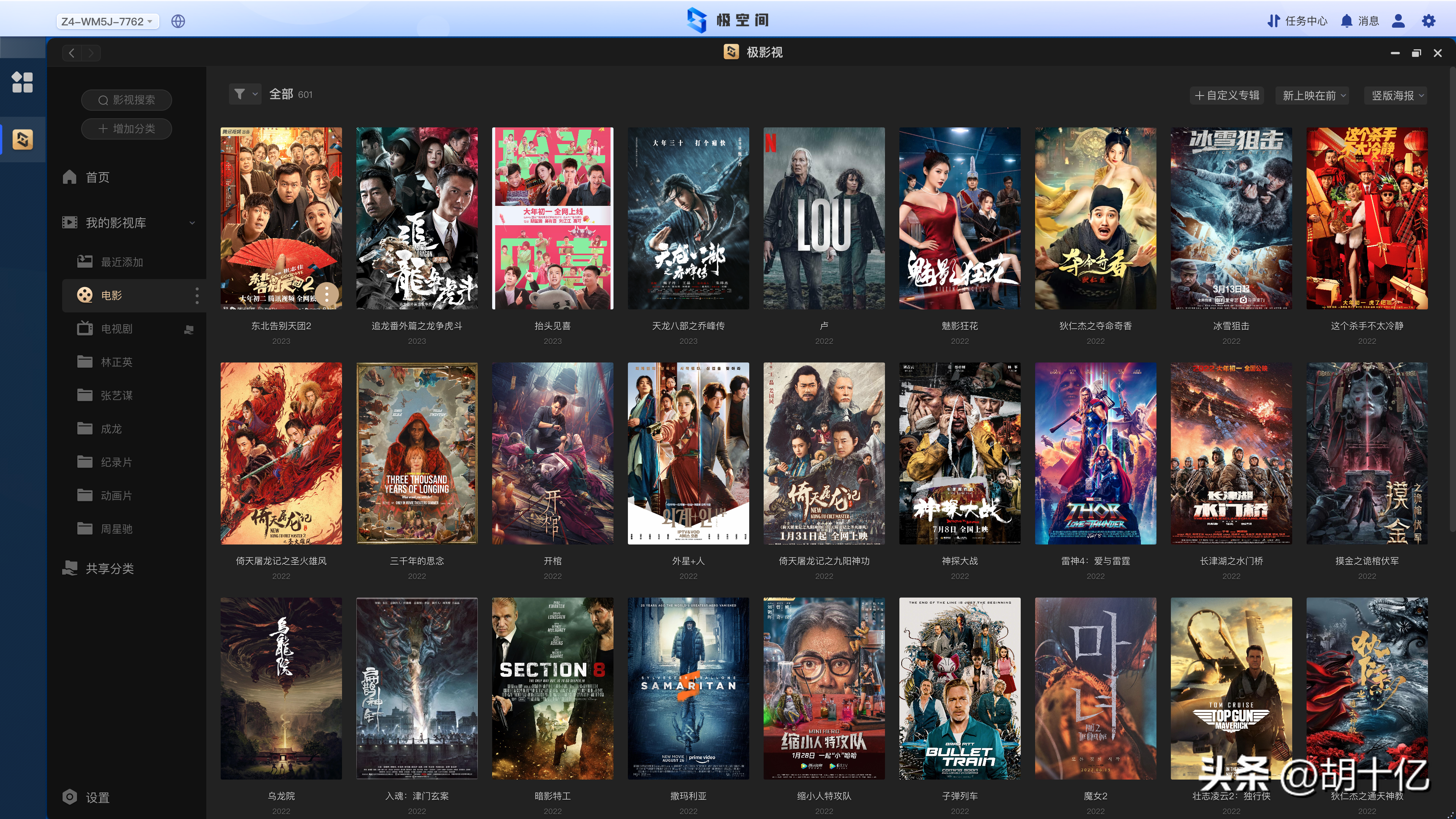Open device name Z4-WM5J-7762 dropdown

[x=107, y=22]
